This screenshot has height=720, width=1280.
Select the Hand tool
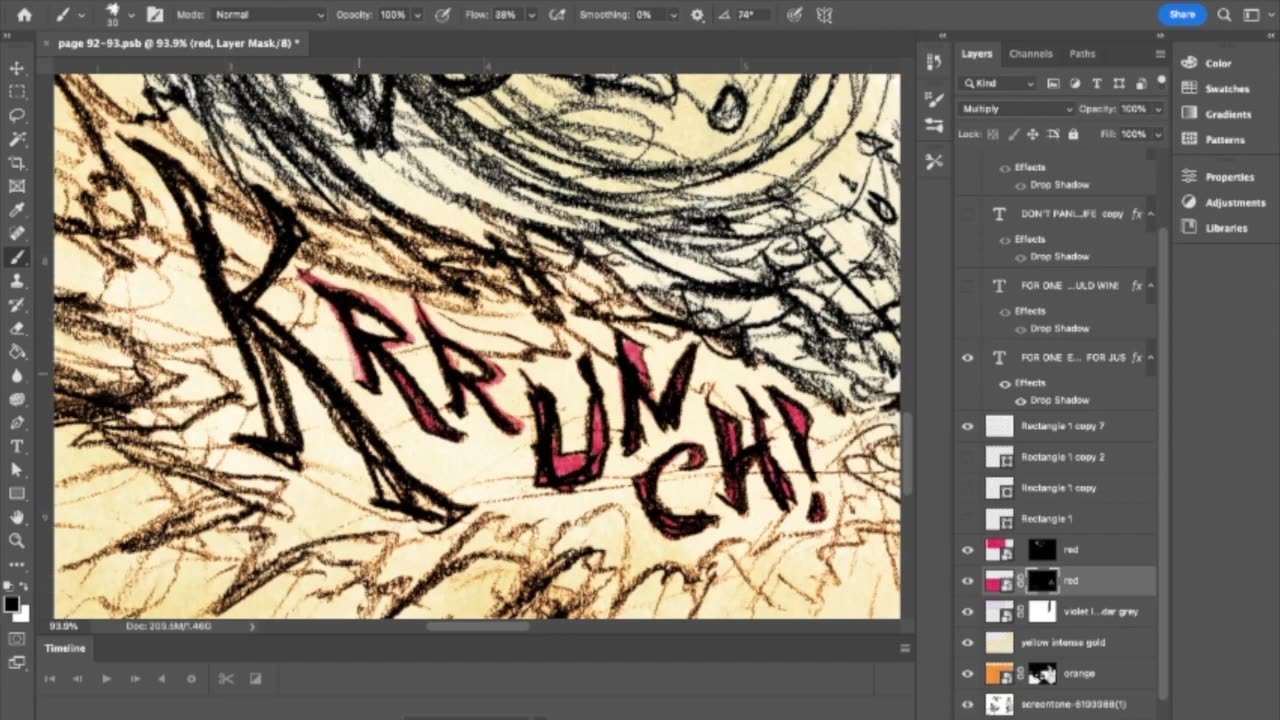[x=17, y=517]
